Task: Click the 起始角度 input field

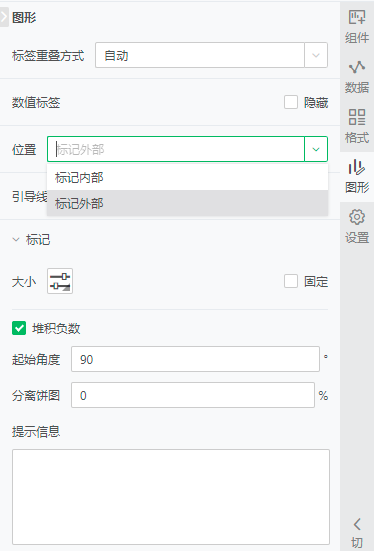Action: coord(195,359)
